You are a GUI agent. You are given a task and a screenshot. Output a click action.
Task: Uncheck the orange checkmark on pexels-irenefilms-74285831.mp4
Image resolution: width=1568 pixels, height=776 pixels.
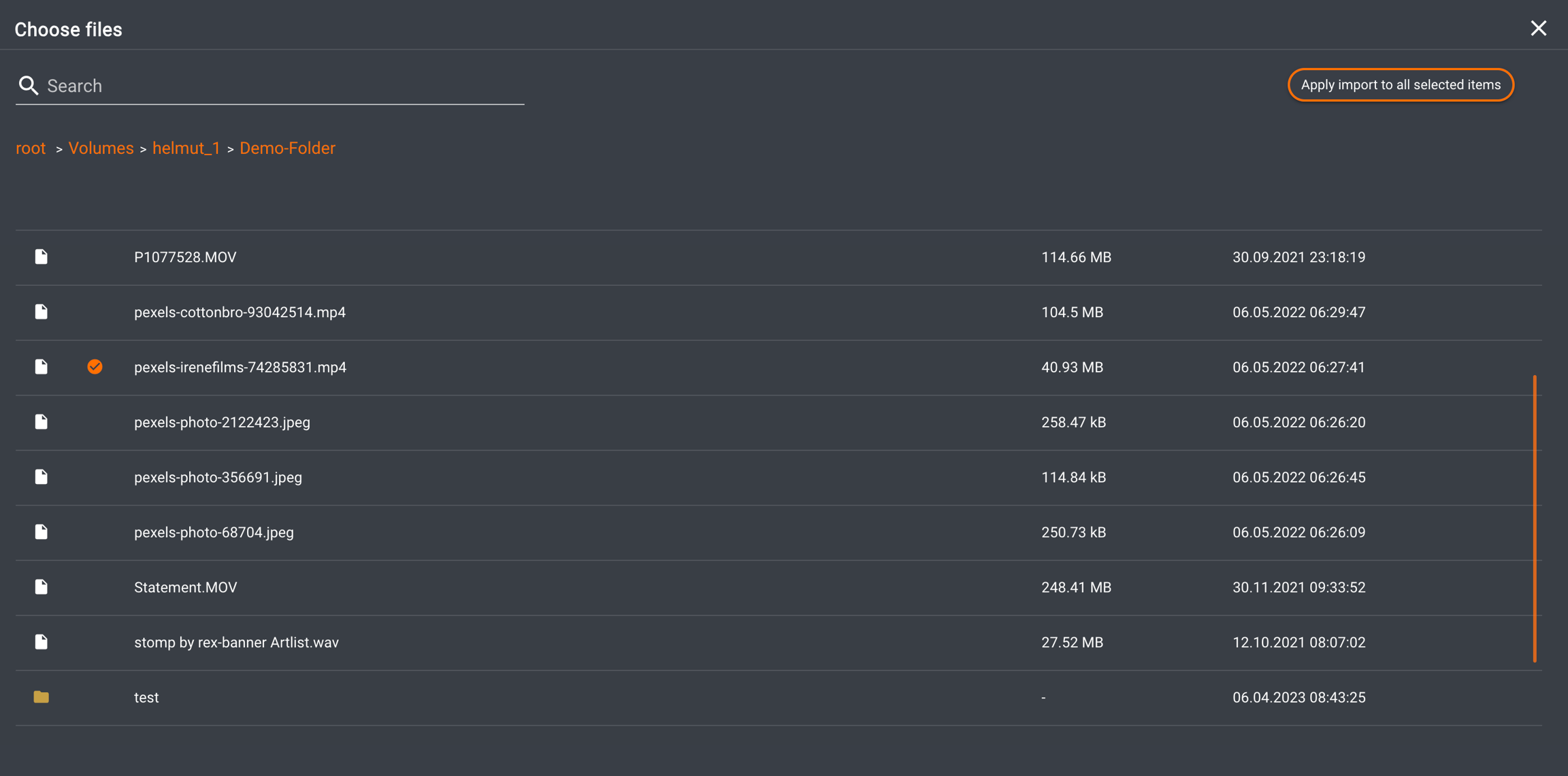[95, 367]
